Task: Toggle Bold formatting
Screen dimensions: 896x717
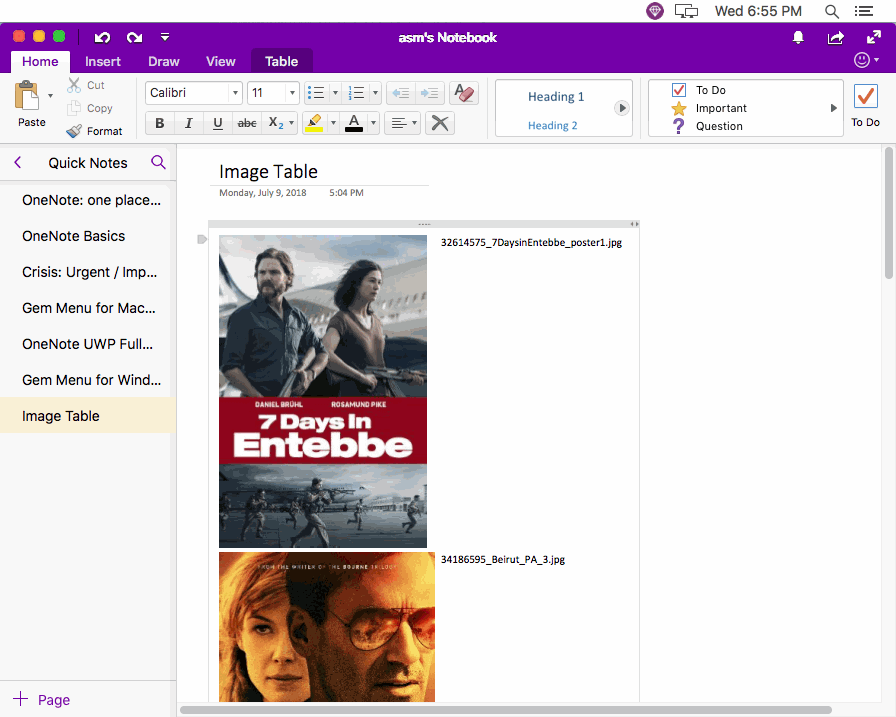Action: pyautogui.click(x=159, y=123)
